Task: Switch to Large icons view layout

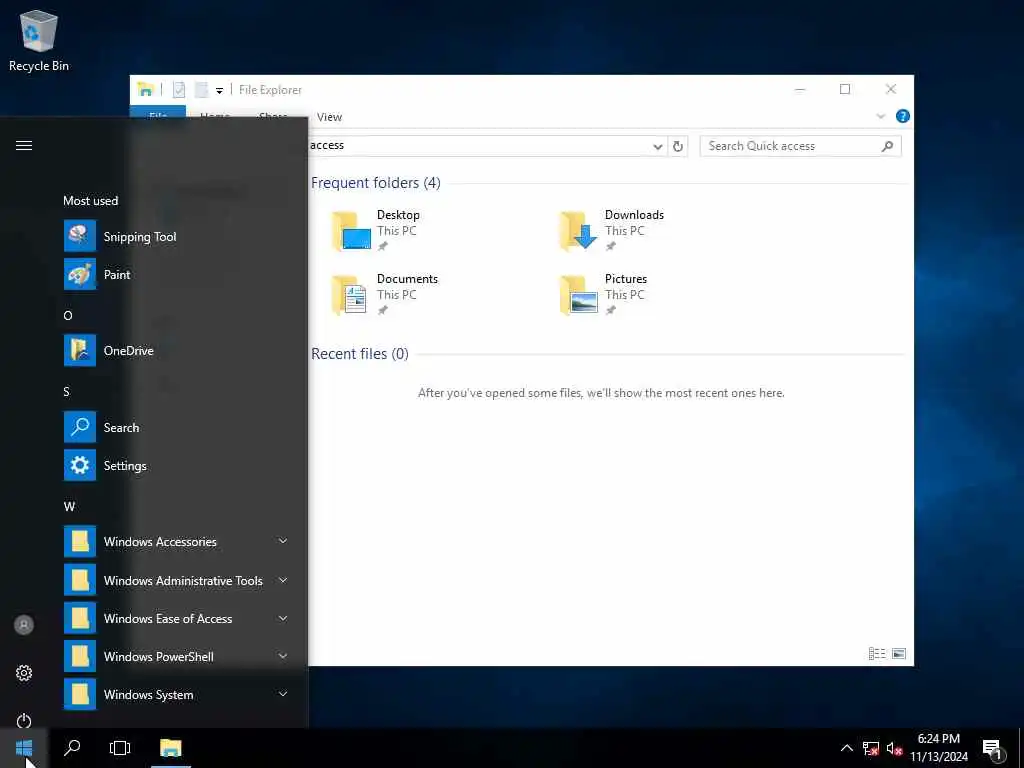Action: coord(899,654)
